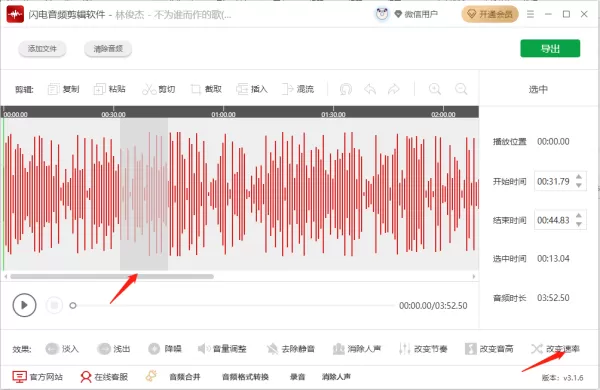Click the selection duration value 00:13.04
Image resolution: width=600 pixels, height=390 pixels.
553,259
